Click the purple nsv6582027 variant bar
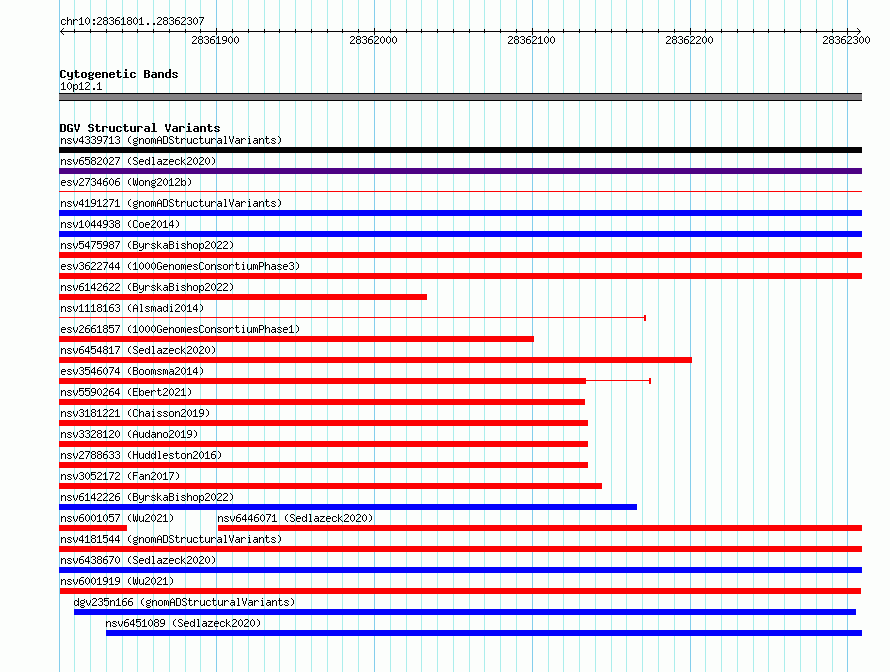The image size is (890, 672). click(460, 171)
